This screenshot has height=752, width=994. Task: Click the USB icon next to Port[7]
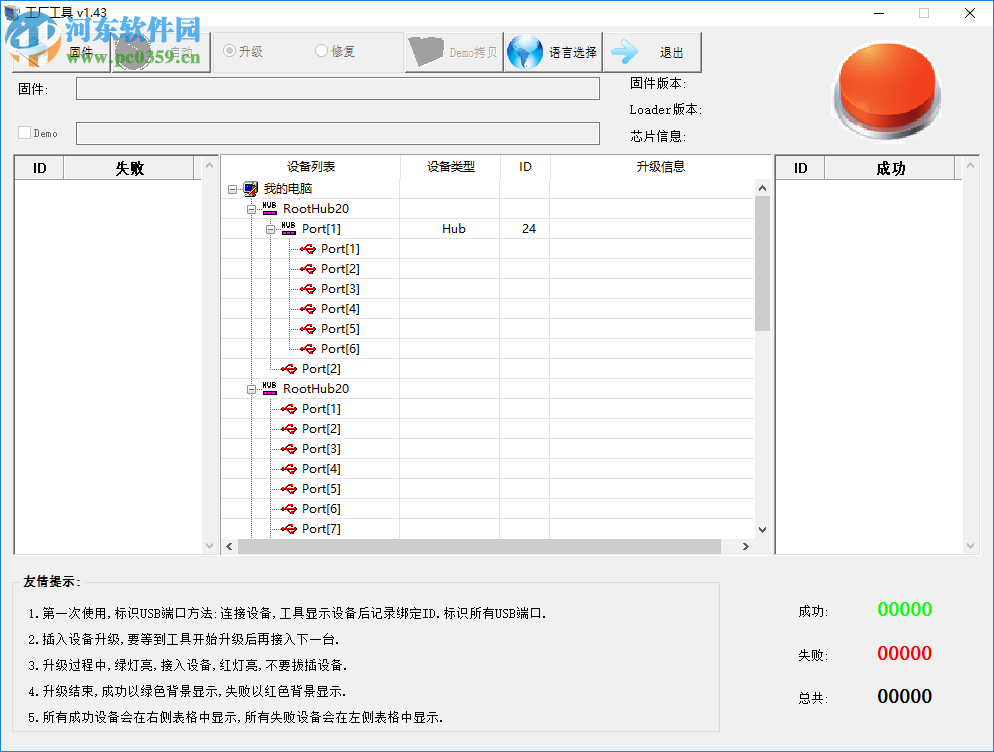pyautogui.click(x=289, y=529)
